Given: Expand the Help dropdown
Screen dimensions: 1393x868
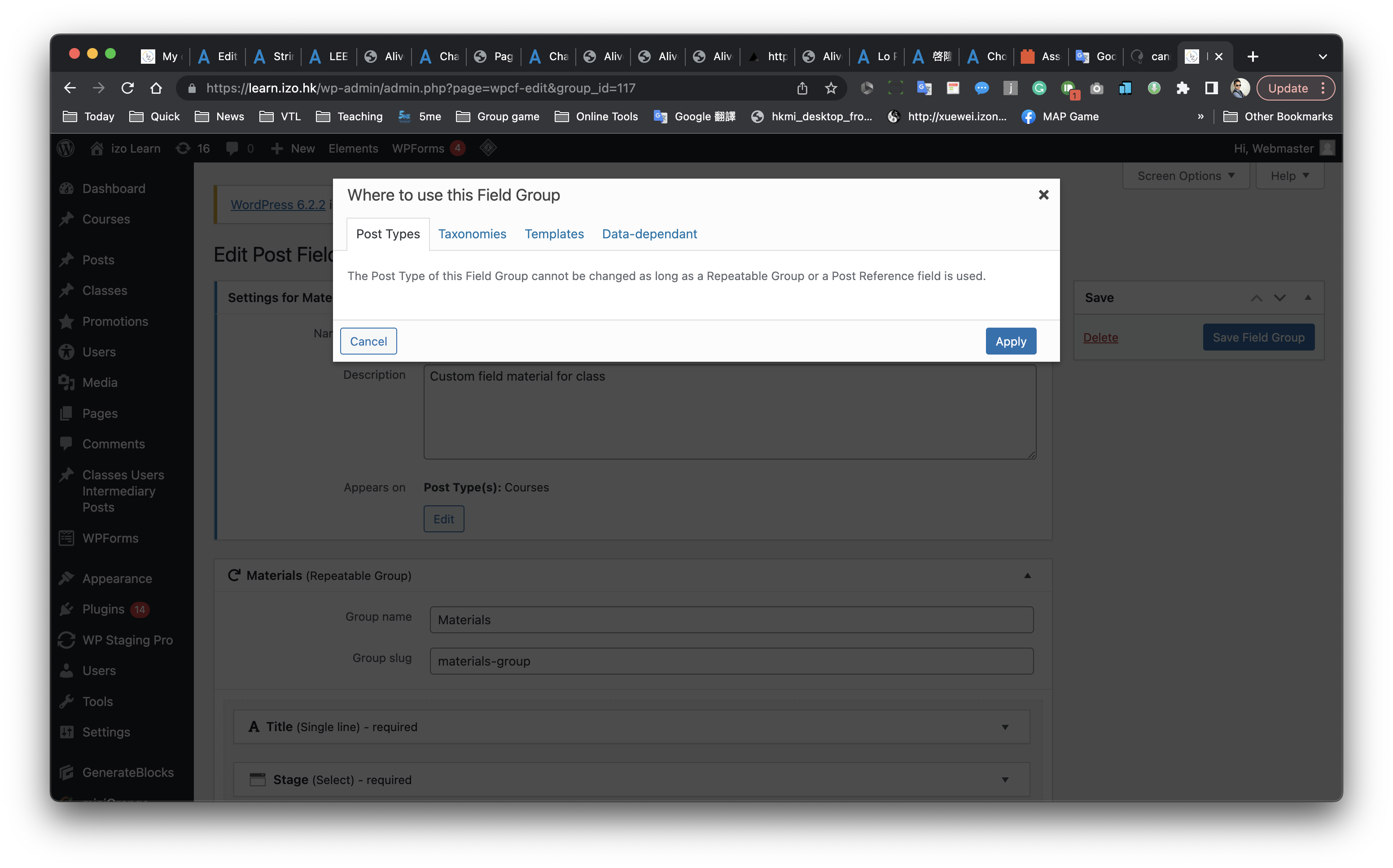Looking at the screenshot, I should [x=1289, y=175].
